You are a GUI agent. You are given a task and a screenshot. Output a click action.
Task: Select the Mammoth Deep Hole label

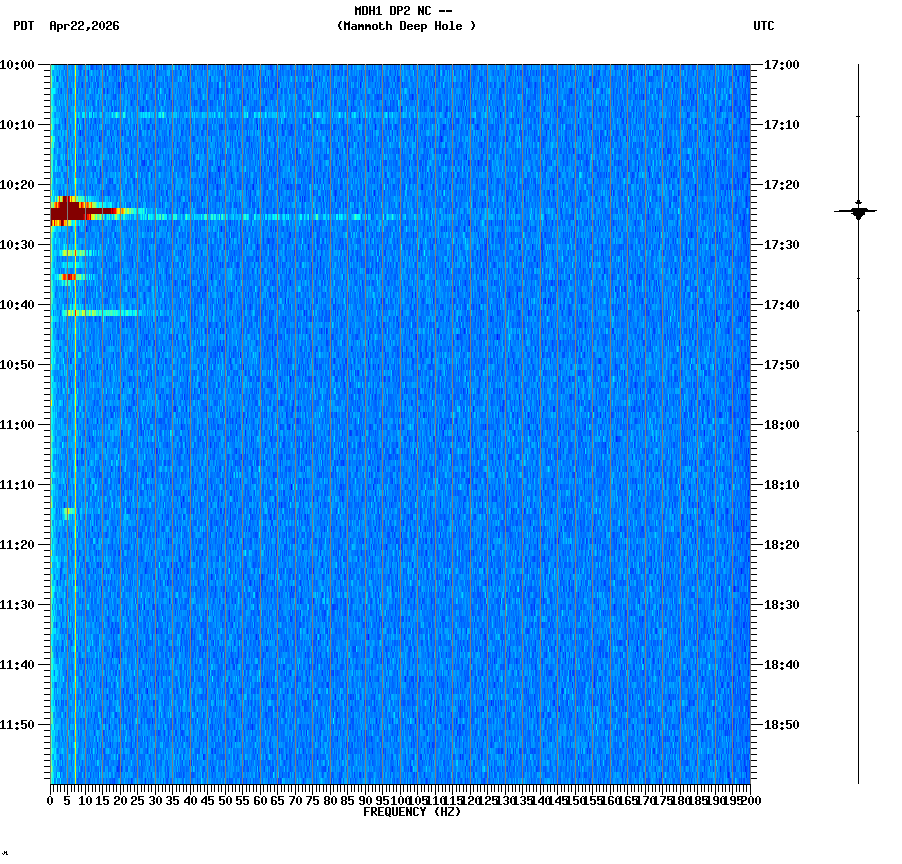point(407,27)
